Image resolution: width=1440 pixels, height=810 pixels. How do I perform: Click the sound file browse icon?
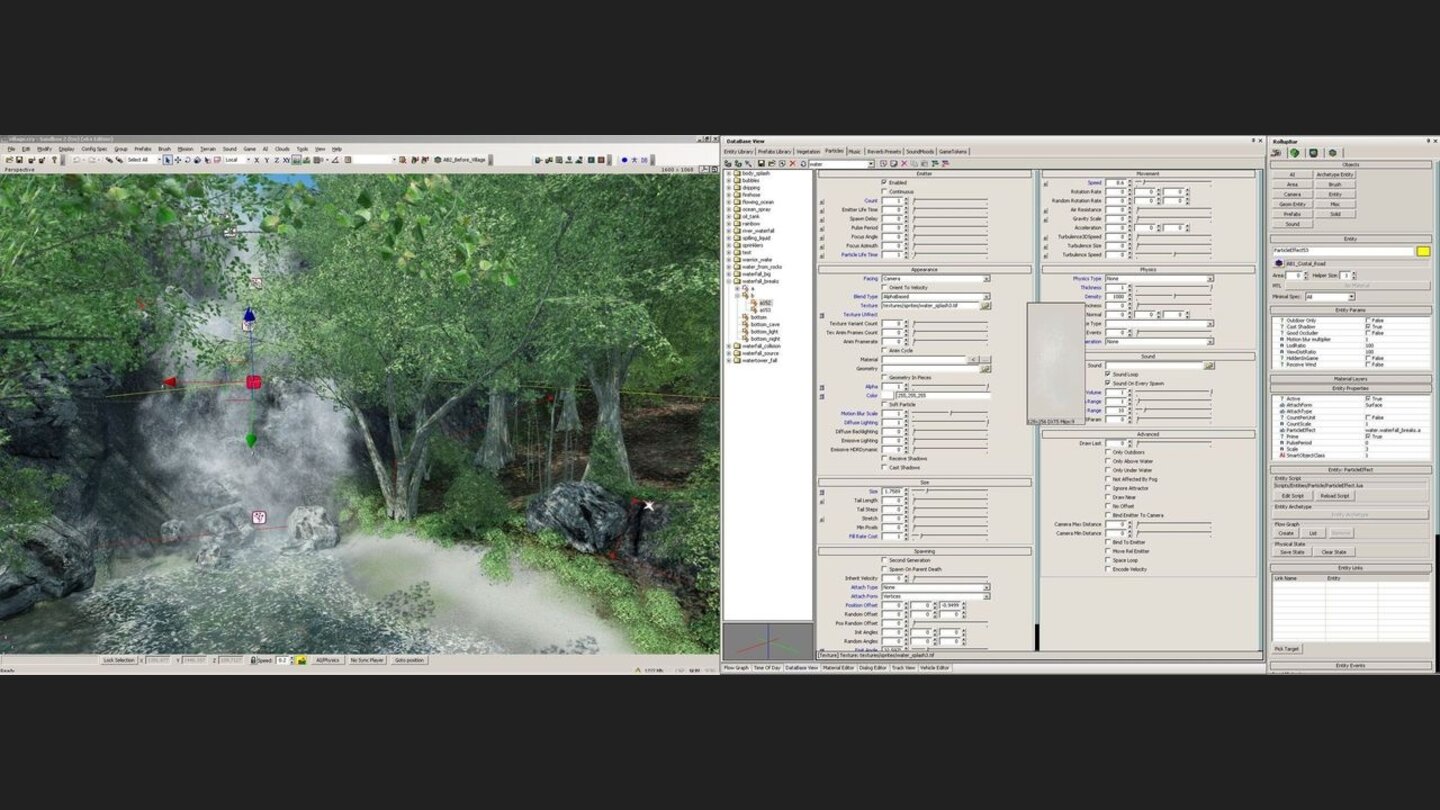pyautogui.click(x=1208, y=366)
